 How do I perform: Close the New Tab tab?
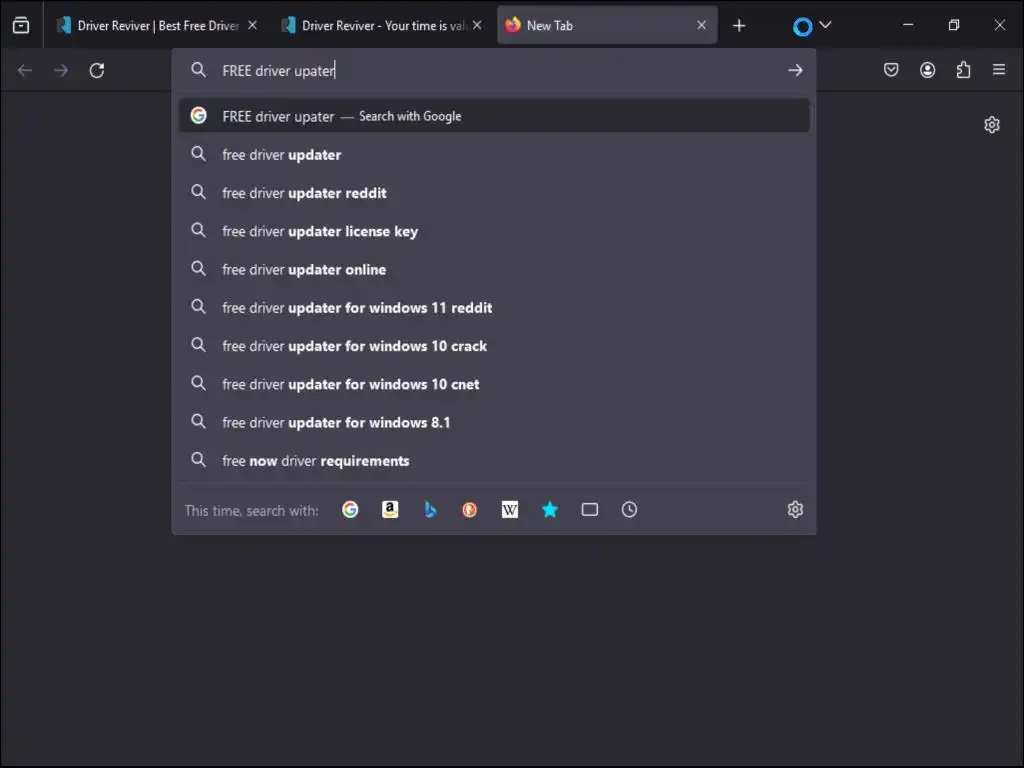[x=701, y=25]
